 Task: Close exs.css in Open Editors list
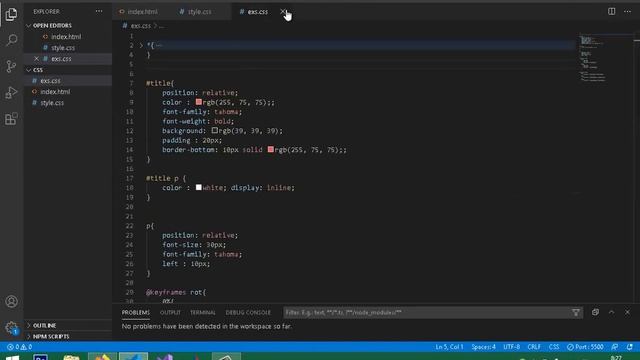click(36, 59)
